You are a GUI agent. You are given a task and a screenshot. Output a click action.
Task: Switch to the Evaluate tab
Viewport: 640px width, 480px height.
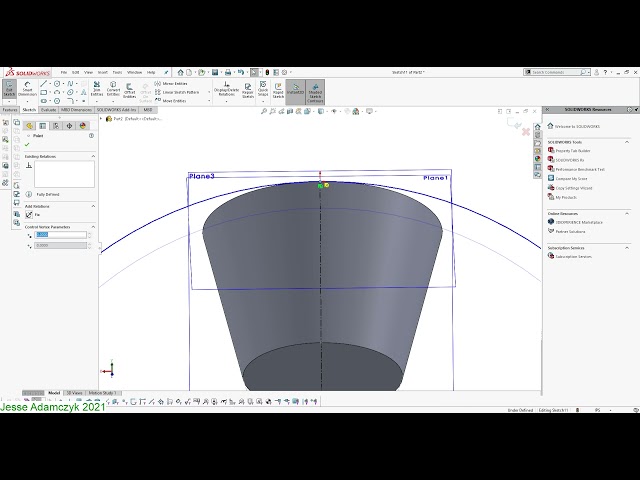[48, 110]
